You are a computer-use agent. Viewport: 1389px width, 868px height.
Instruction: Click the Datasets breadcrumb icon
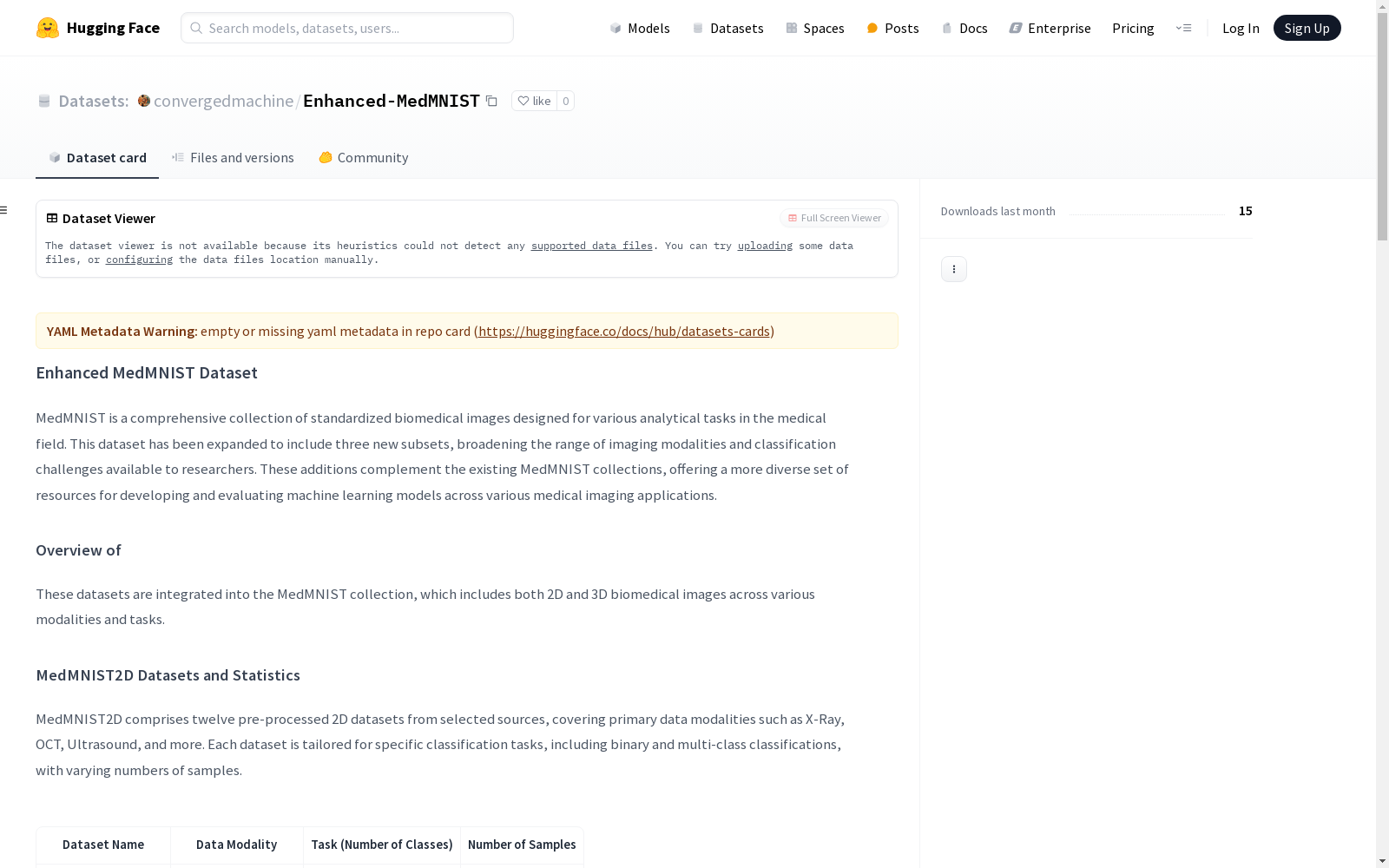(x=44, y=101)
